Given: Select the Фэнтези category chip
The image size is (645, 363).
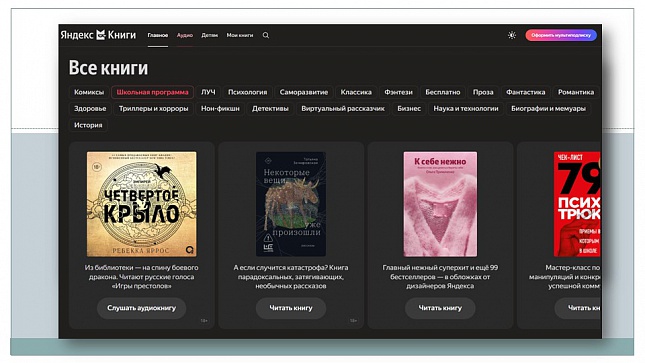Looking at the screenshot, I should coord(399,92).
